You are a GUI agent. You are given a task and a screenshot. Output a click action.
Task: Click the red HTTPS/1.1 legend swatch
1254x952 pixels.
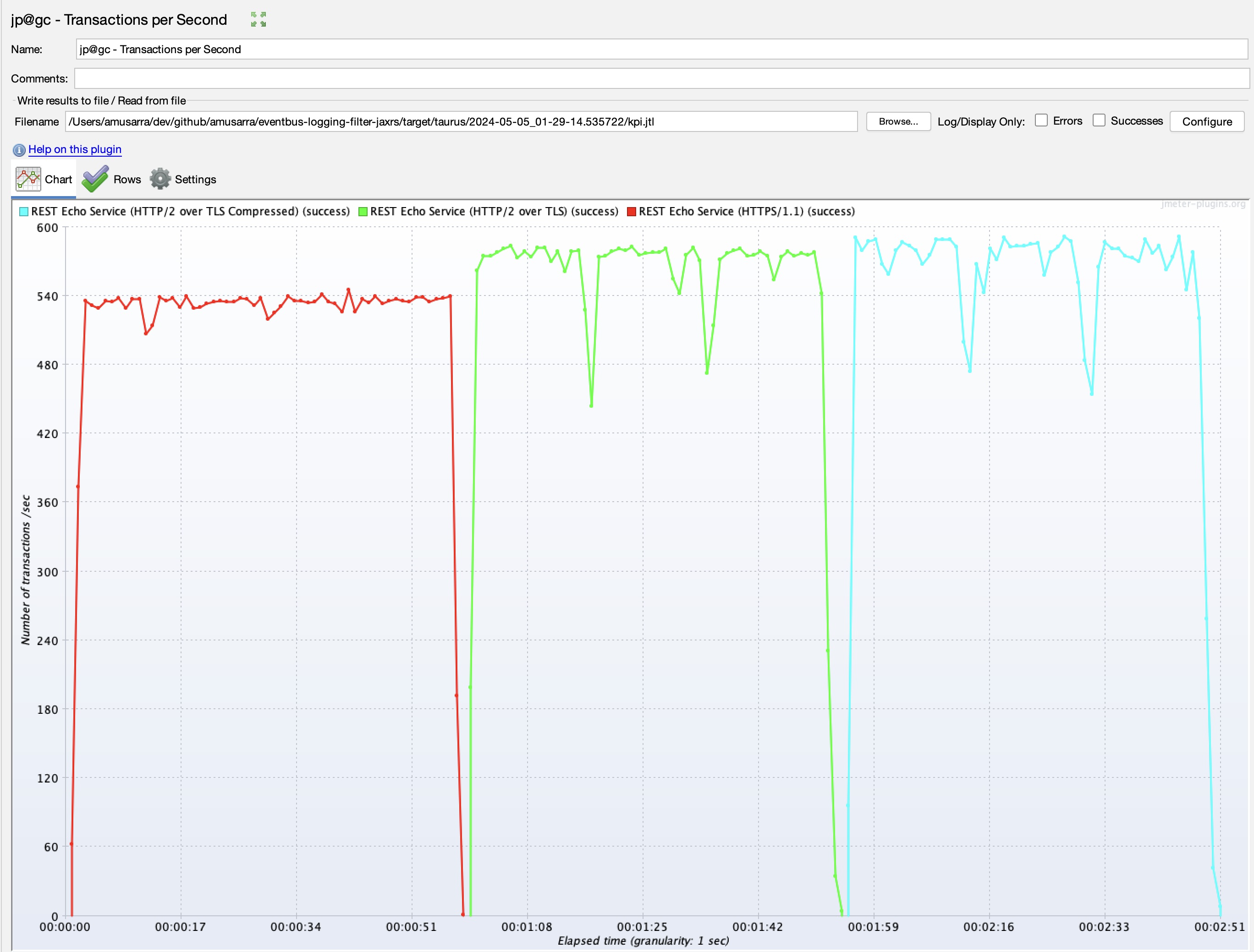632,212
